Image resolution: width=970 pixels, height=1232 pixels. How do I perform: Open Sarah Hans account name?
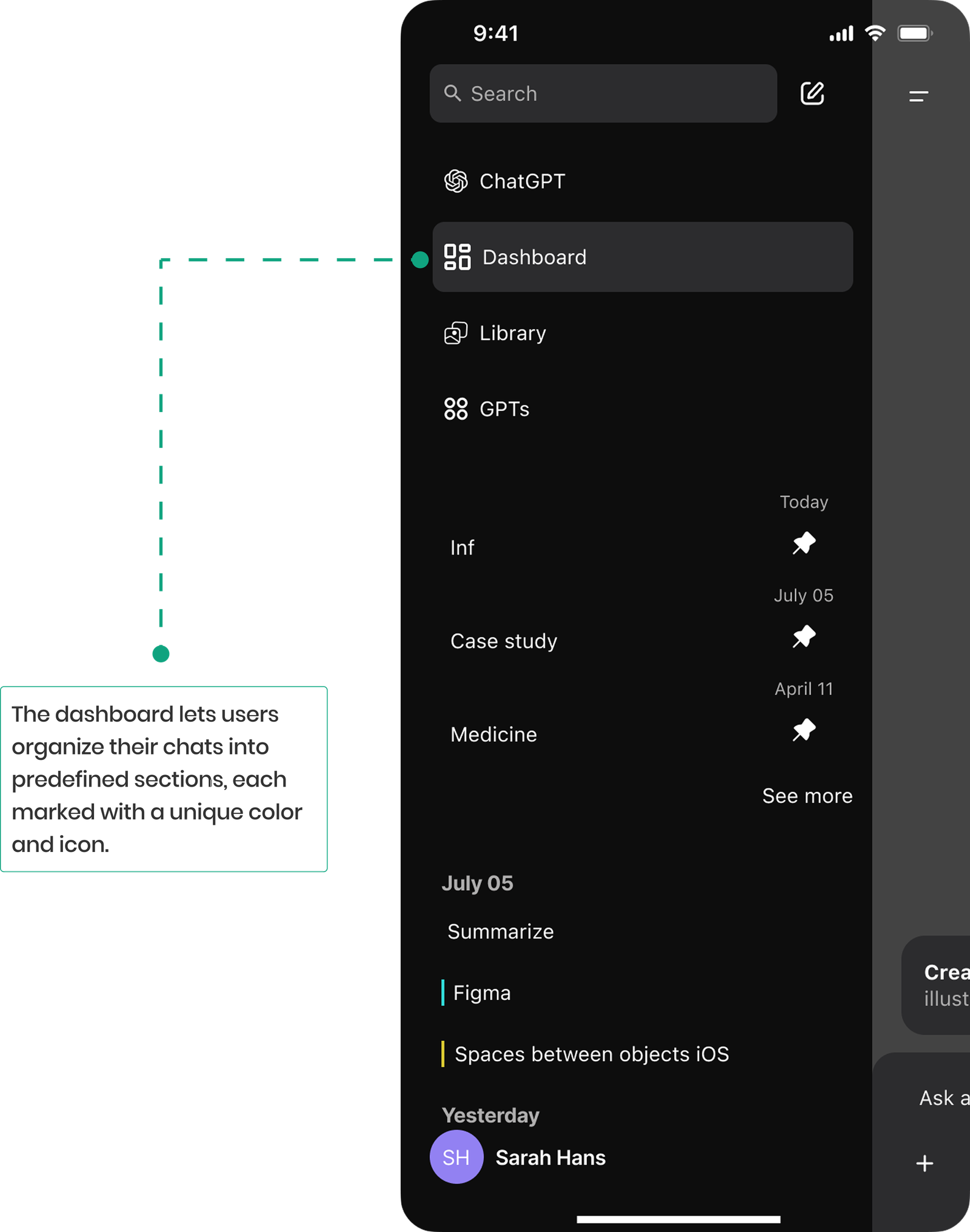pos(550,1157)
